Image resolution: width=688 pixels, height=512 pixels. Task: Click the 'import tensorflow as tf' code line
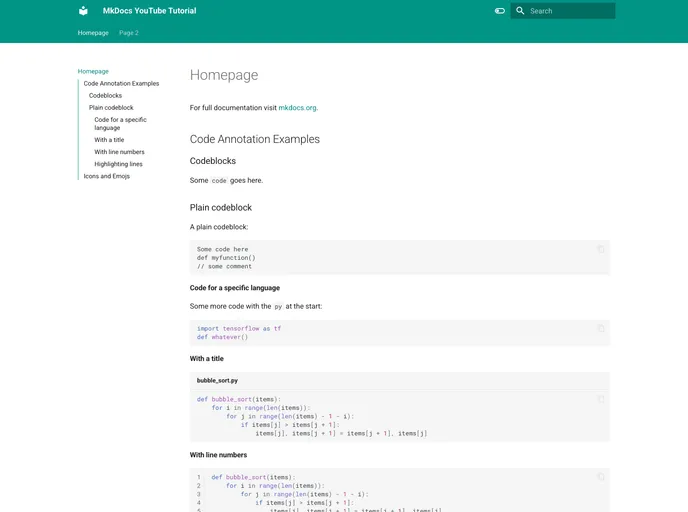point(239,329)
